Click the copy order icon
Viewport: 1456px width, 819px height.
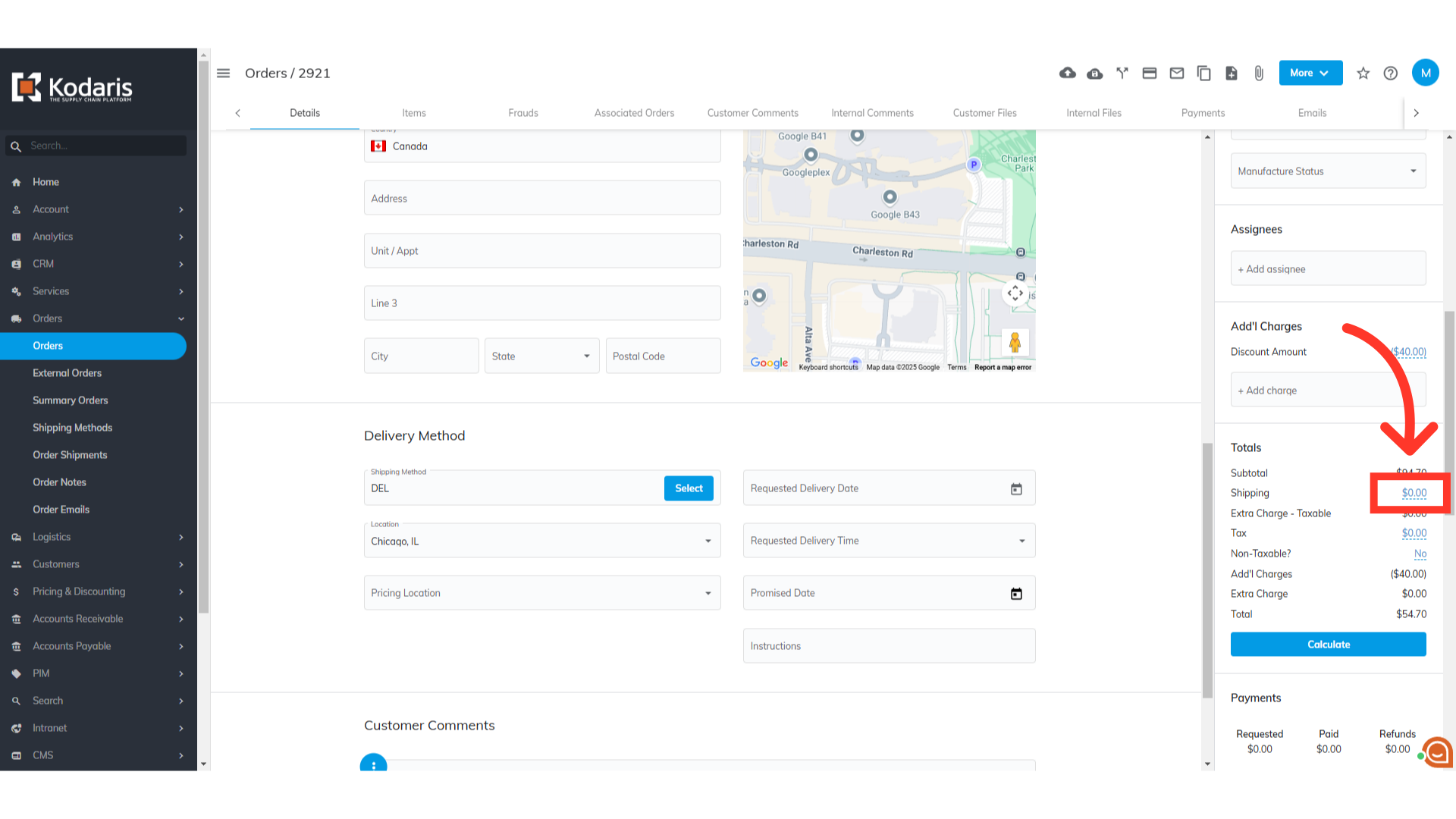click(x=1203, y=73)
